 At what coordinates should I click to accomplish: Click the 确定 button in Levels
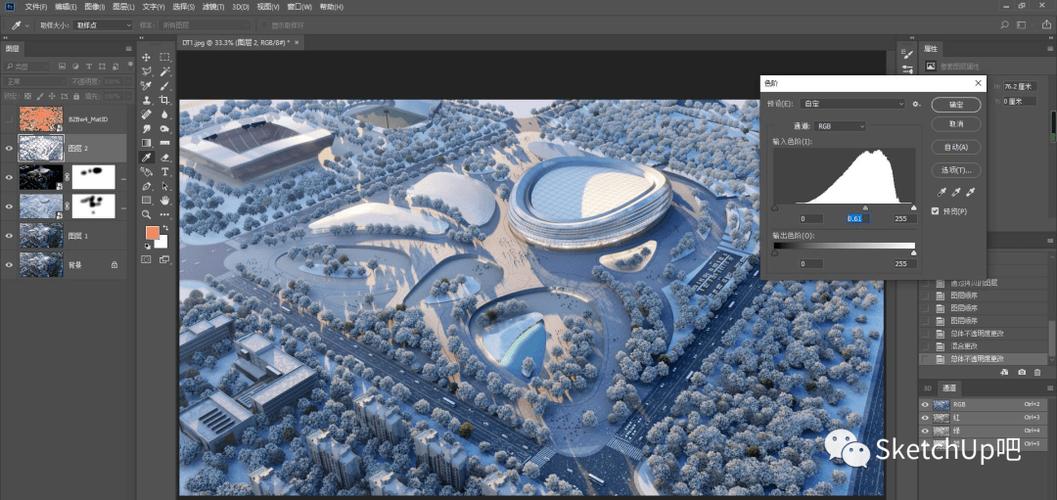955,104
